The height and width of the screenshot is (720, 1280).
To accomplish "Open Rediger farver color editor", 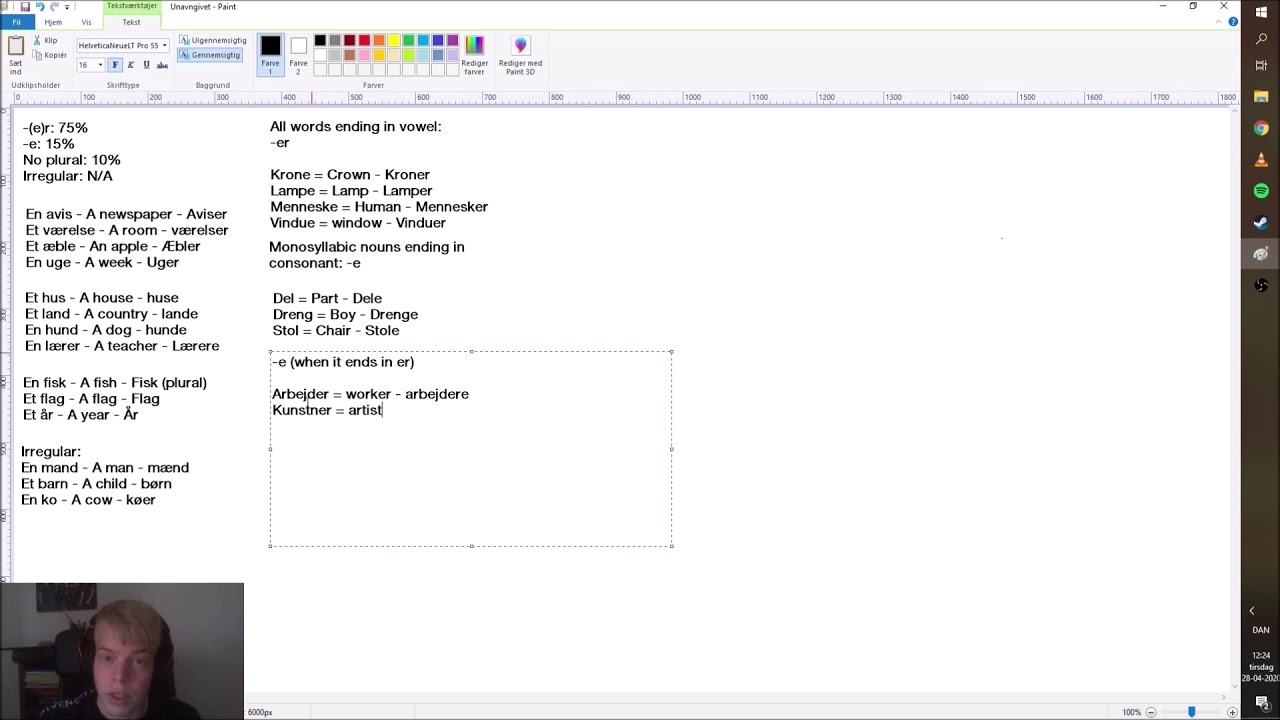I will tap(474, 56).
